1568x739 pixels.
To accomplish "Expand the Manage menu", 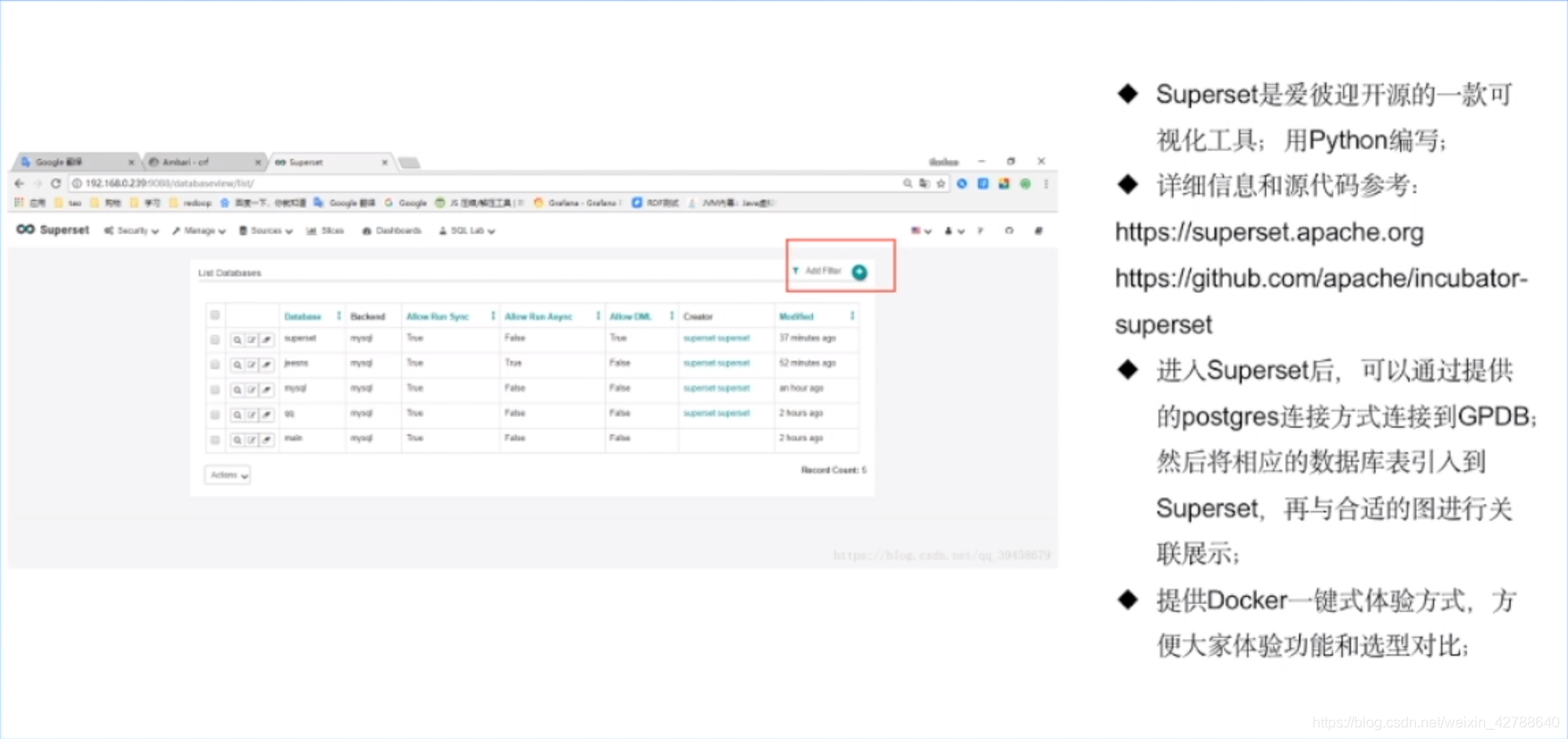I will (198, 231).
